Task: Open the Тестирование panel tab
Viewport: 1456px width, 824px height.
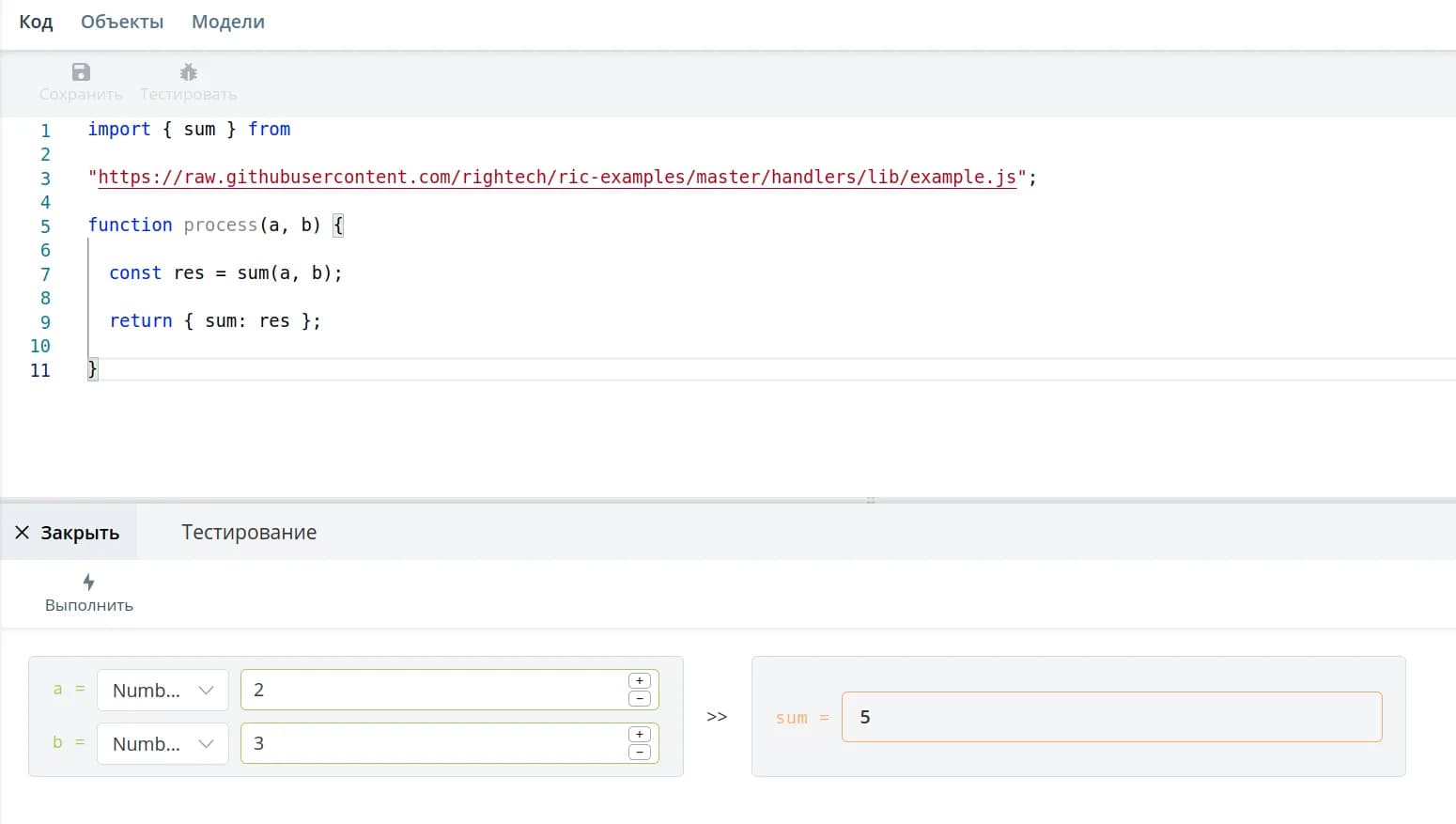Action: (x=249, y=533)
